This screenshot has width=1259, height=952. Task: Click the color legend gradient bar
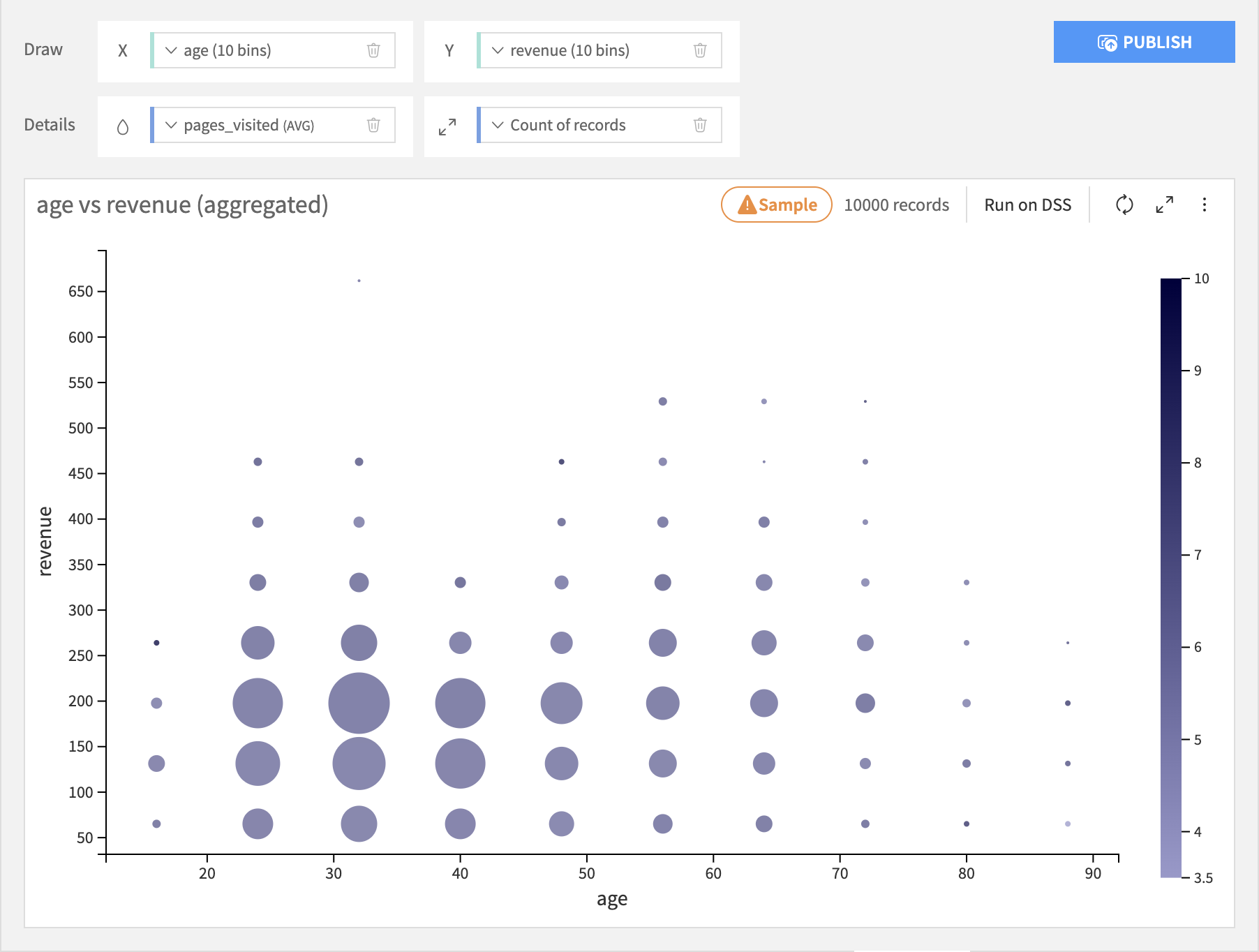coord(1170,577)
